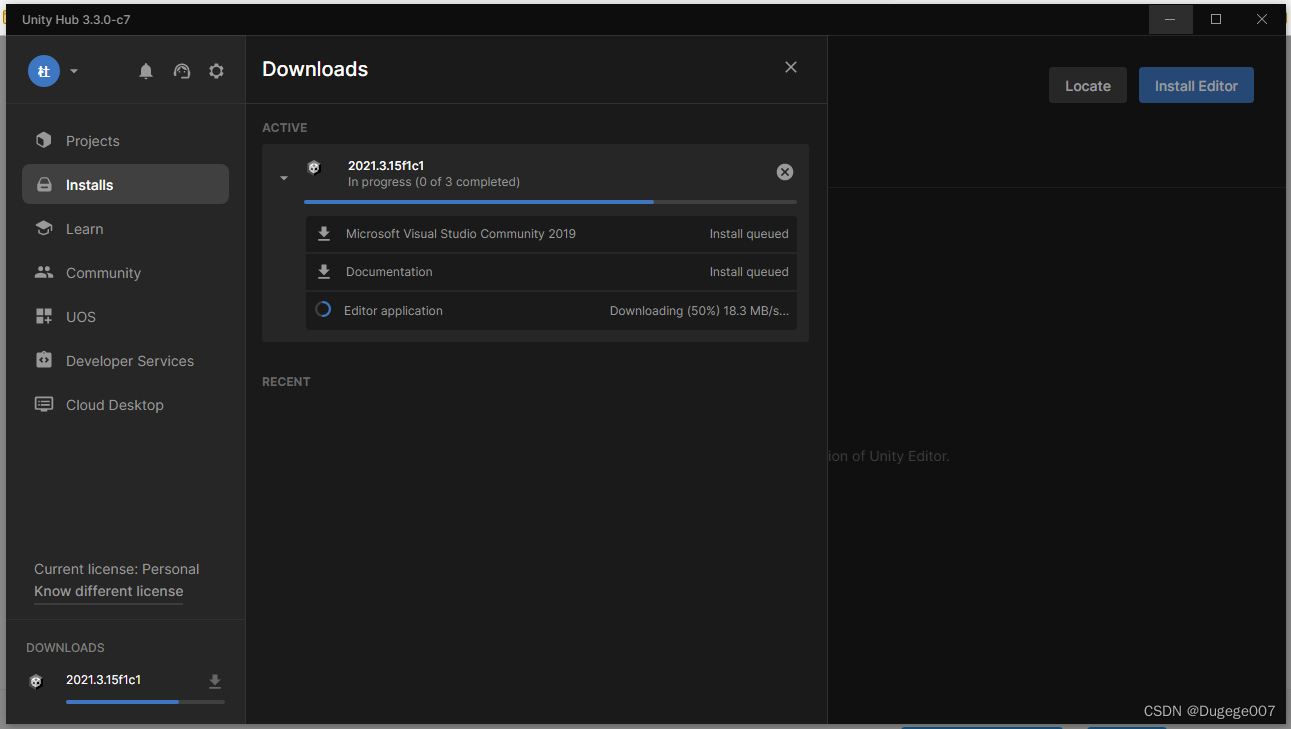Select the Installs sidebar item

125,185
